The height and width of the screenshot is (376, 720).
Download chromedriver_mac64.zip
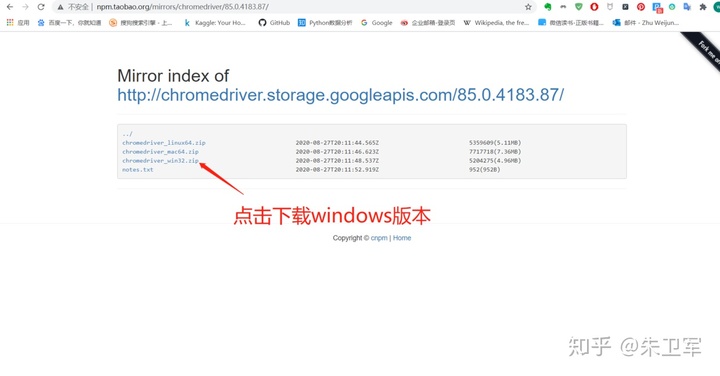click(x=160, y=152)
